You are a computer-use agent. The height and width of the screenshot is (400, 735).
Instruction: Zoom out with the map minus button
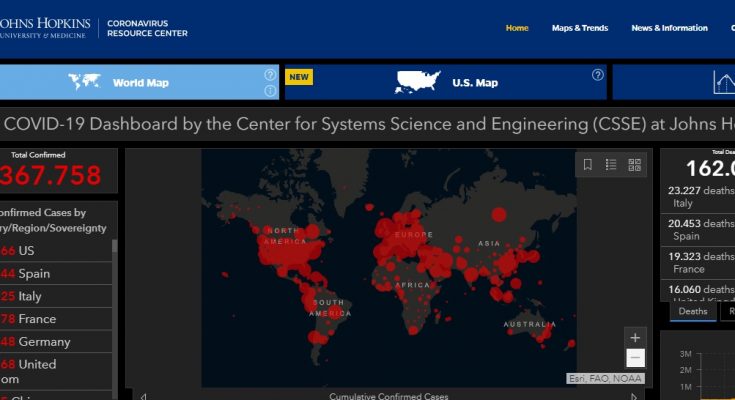[635, 358]
